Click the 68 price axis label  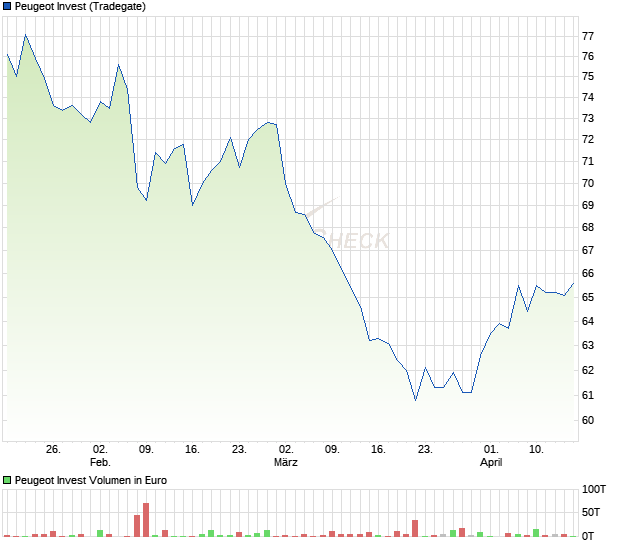(x=588, y=228)
